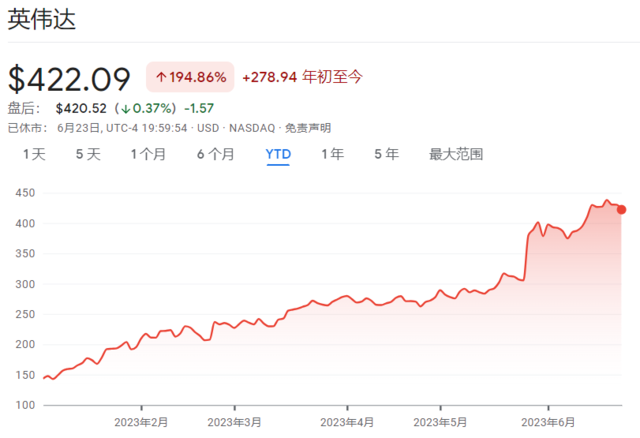Click the 200 y-axis value
This screenshot has height=438, width=640.
coord(25,345)
